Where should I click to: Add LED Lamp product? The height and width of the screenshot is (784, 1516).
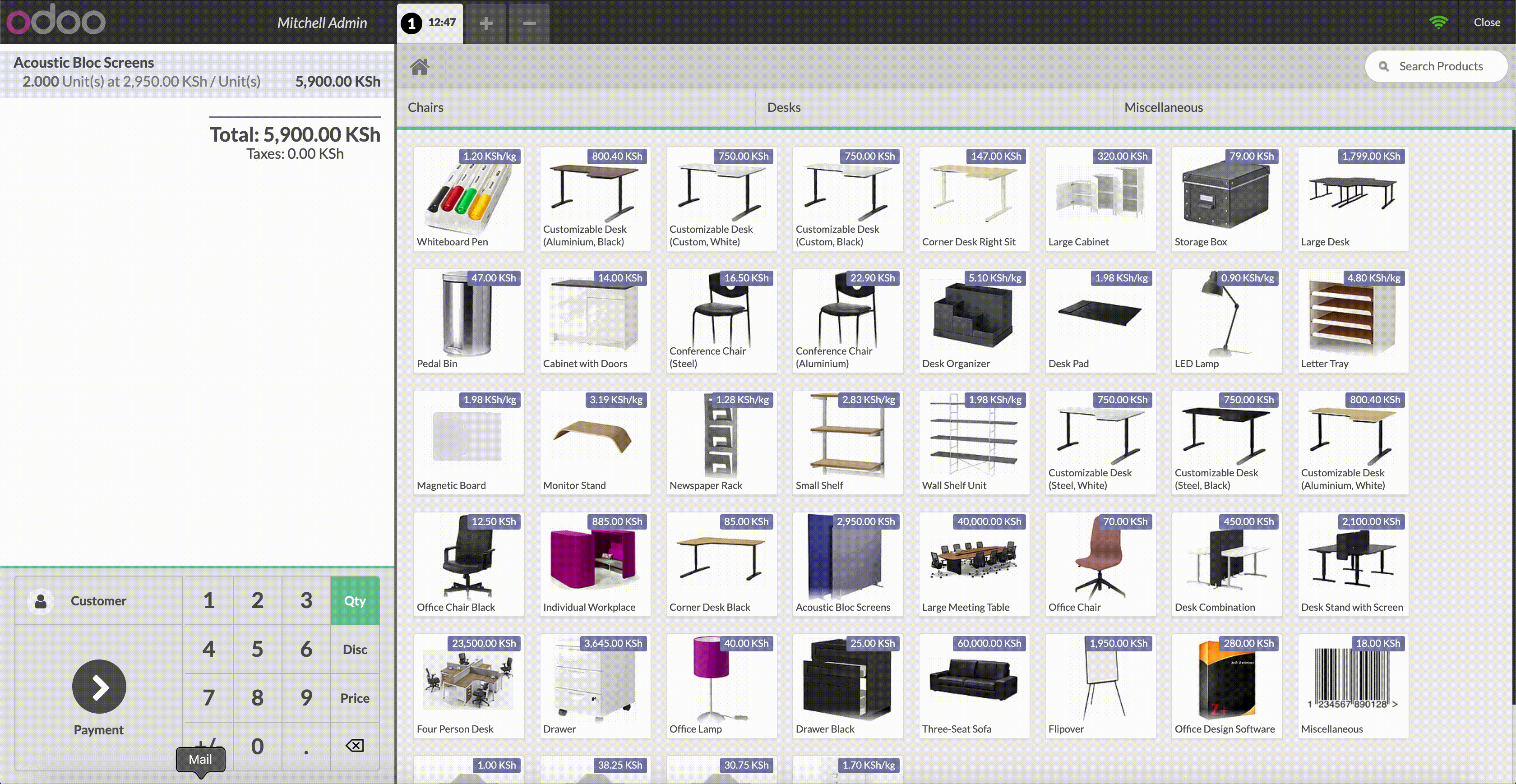pos(1226,321)
